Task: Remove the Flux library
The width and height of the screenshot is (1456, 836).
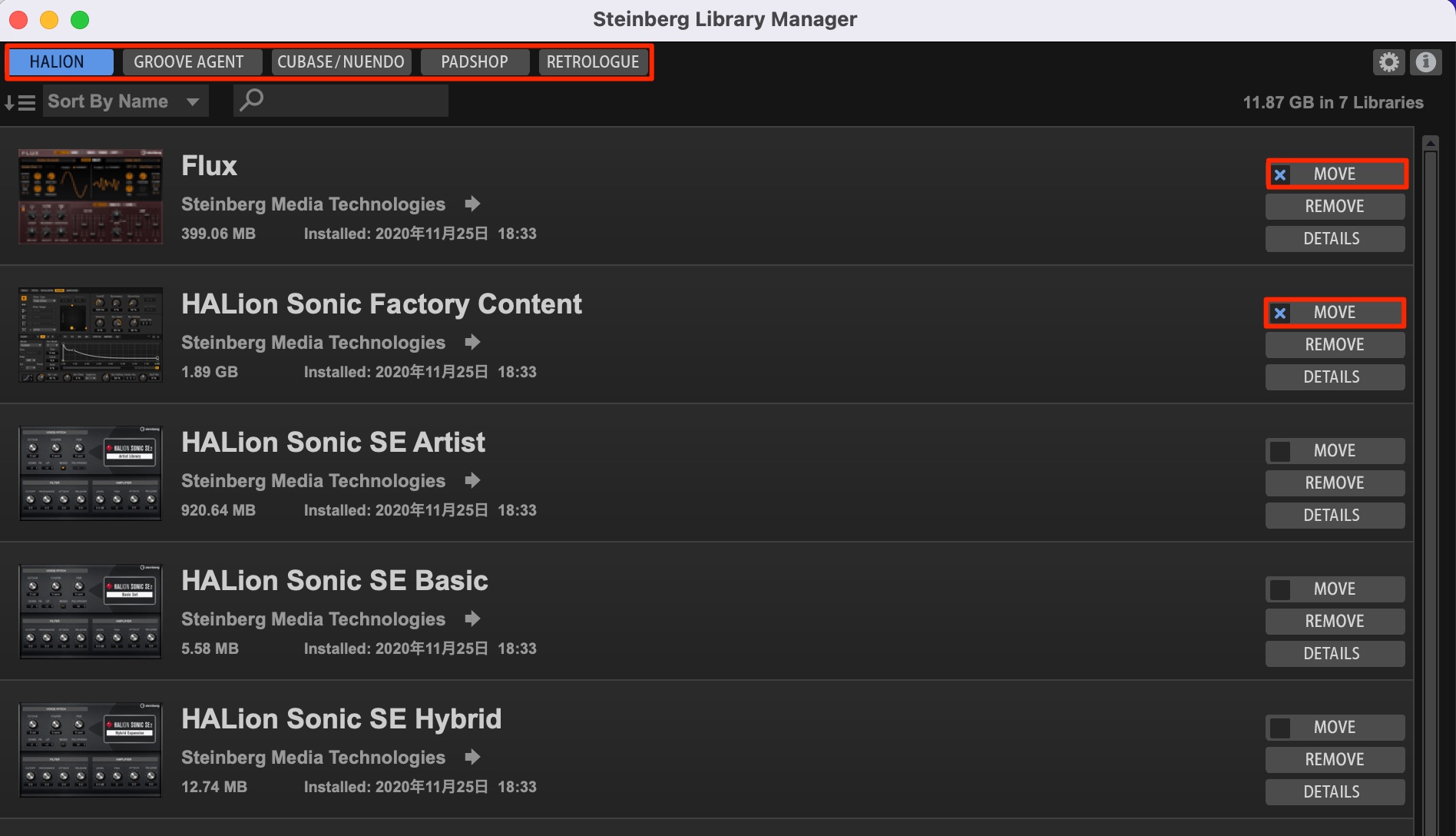Action: 1335,207
